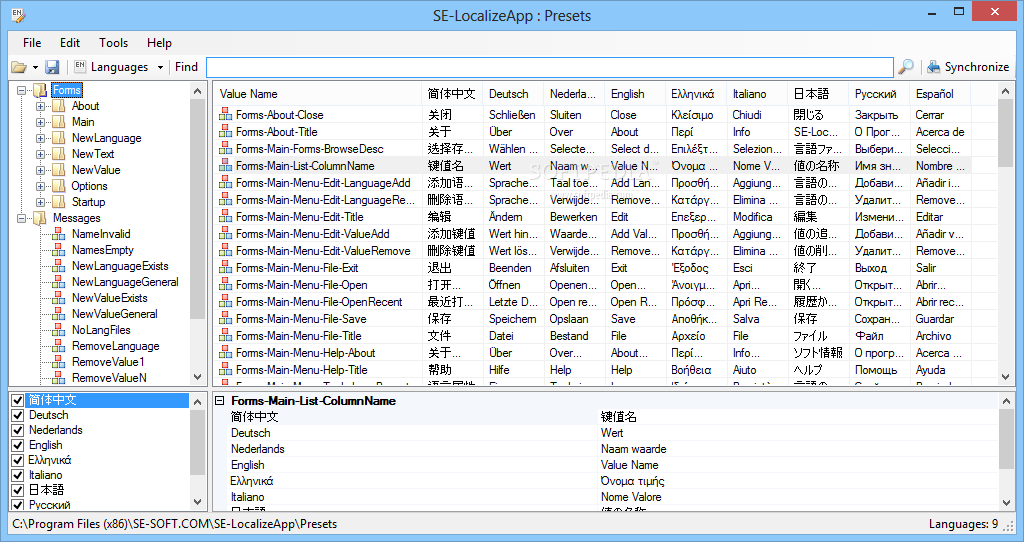Click the Italiano column header
1024x542 pixels.
[x=757, y=94]
